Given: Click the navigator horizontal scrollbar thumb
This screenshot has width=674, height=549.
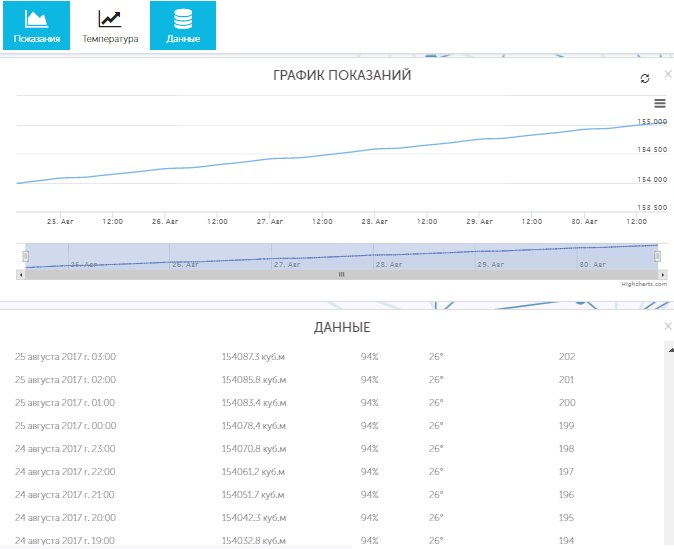Looking at the screenshot, I should pyautogui.click(x=341, y=275).
